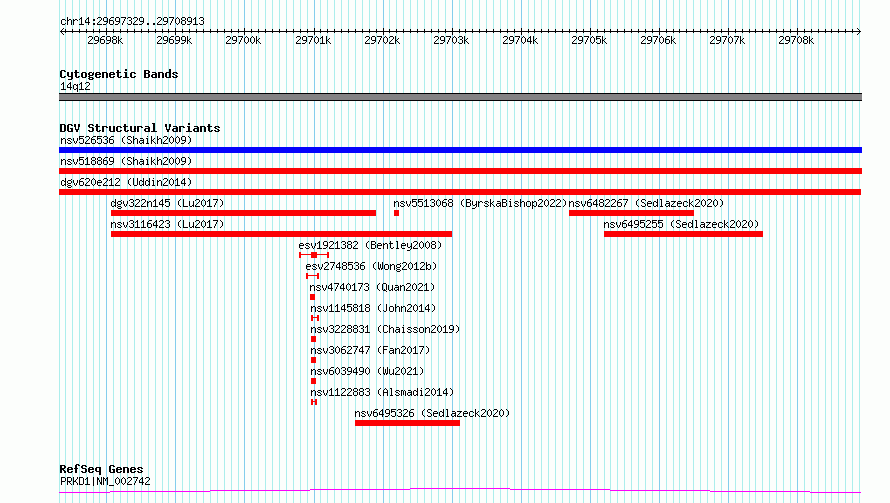Click the red nsv3062747 marker
The height and width of the screenshot is (503, 890).
(x=313, y=360)
